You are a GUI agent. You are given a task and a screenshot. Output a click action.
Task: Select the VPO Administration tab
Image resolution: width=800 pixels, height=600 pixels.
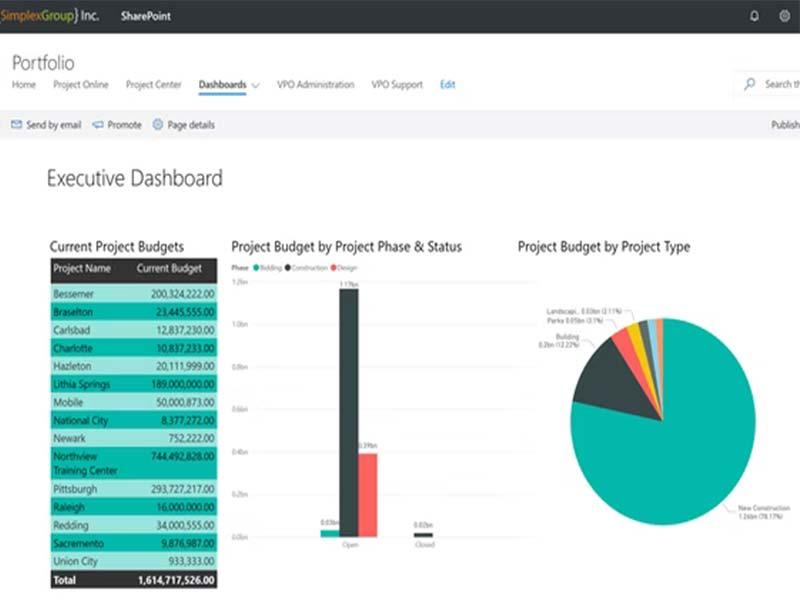coord(315,85)
